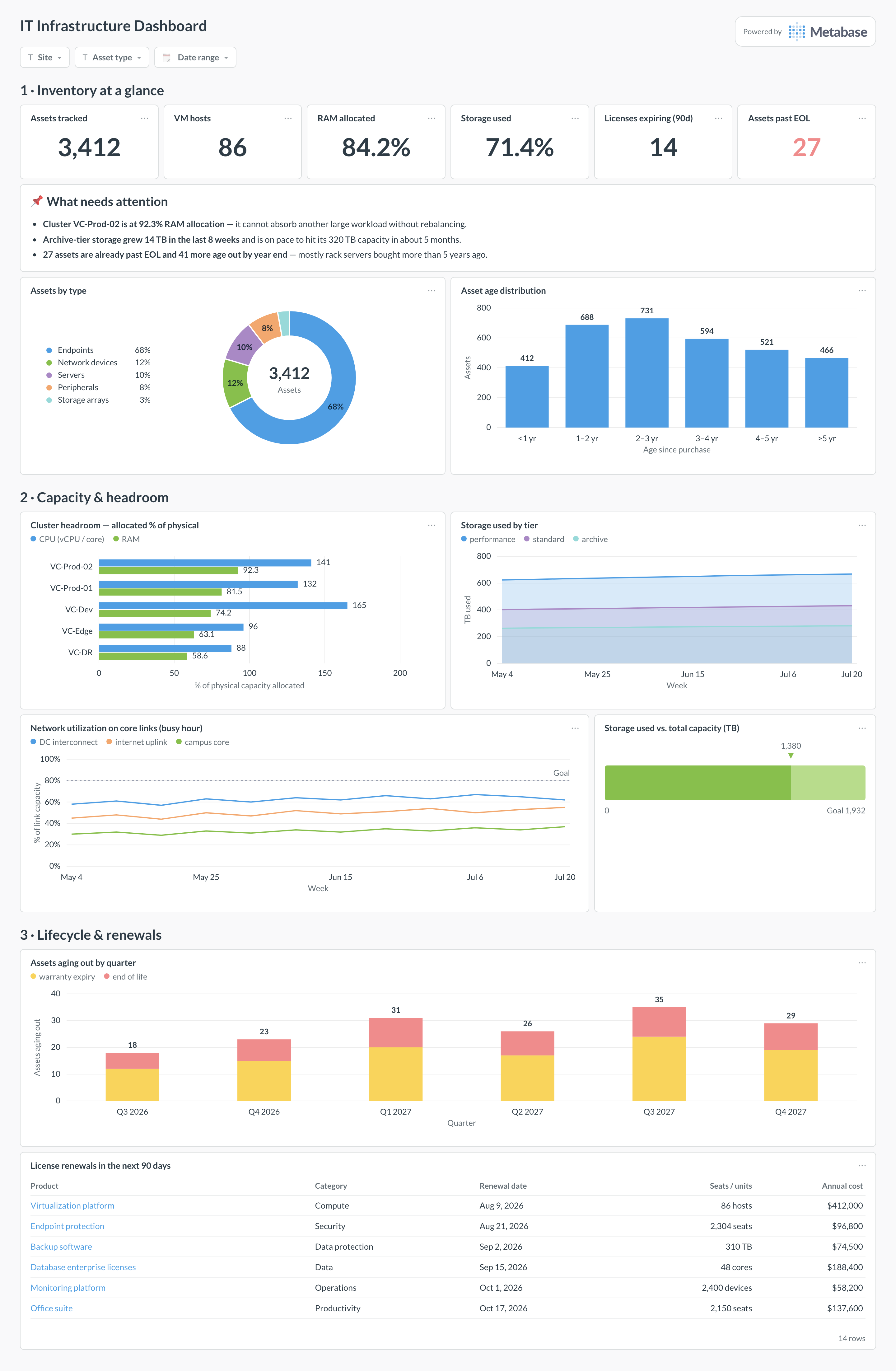The height and width of the screenshot is (1371, 896).
Task: Toggle the performance tier legend
Action: click(488, 539)
